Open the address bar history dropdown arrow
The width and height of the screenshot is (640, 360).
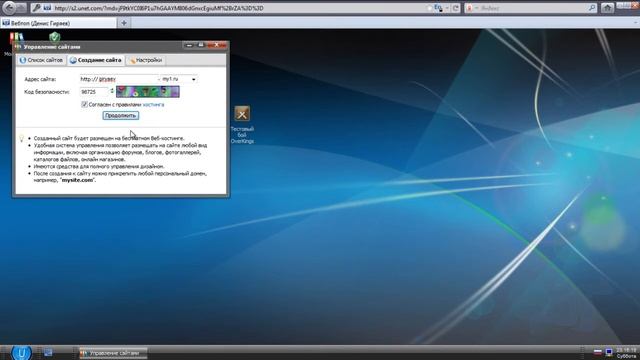(x=447, y=8)
